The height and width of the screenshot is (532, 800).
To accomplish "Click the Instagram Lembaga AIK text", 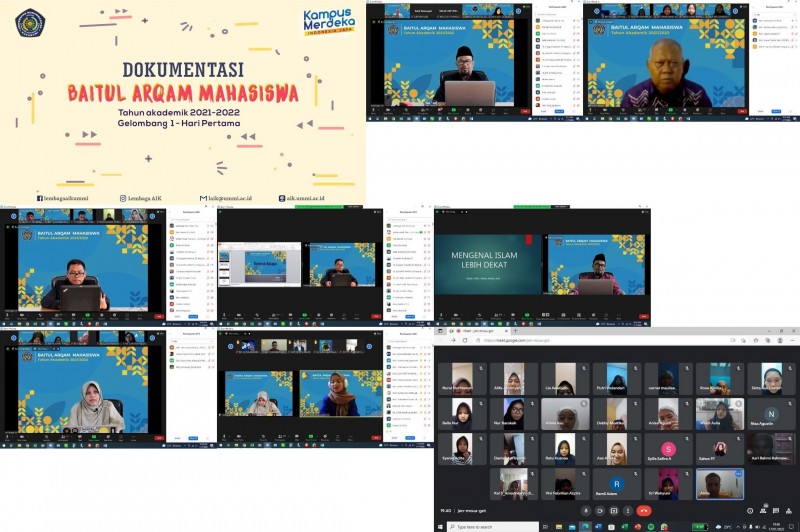I will pyautogui.click(x=145, y=198).
